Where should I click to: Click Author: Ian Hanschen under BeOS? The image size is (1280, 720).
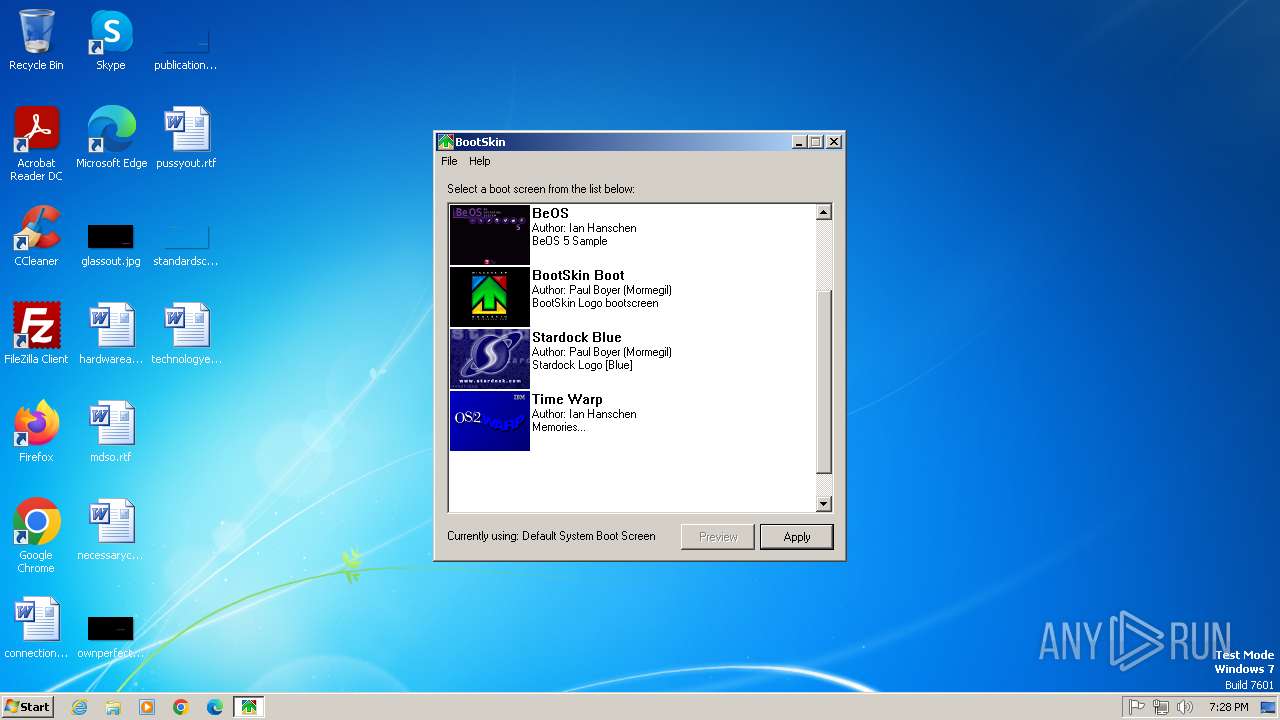584,228
